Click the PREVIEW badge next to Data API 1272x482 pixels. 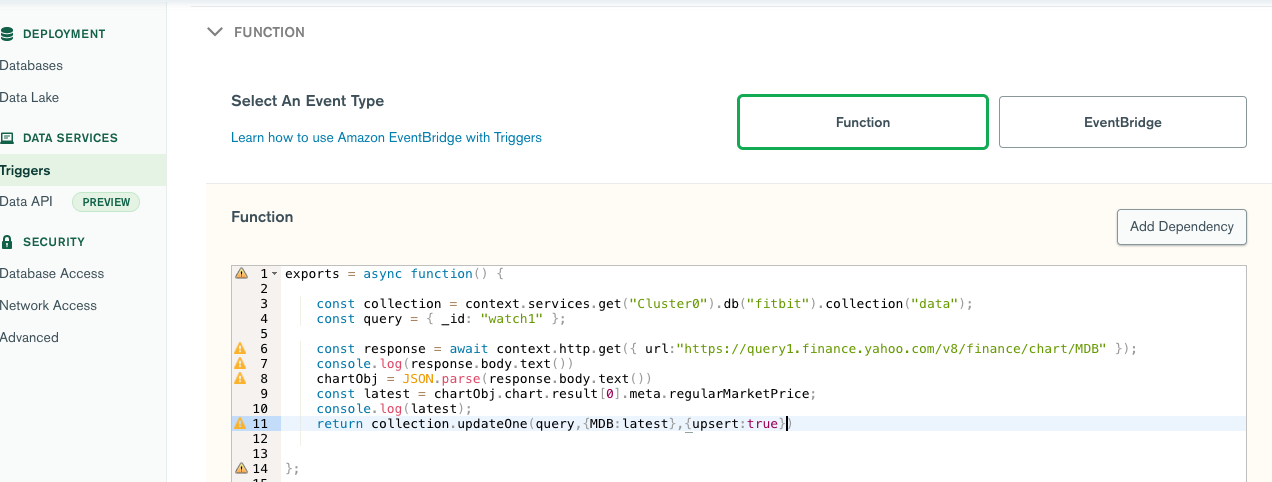point(106,202)
